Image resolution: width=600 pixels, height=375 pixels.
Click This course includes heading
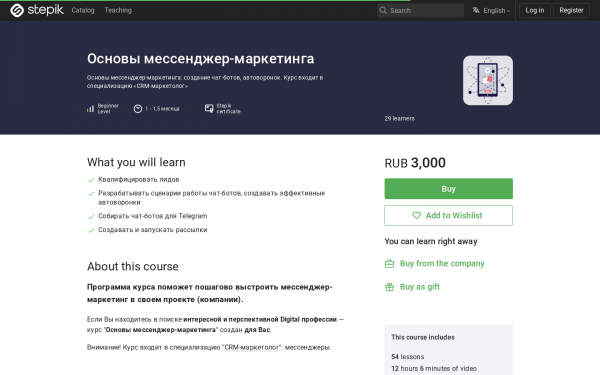423,337
